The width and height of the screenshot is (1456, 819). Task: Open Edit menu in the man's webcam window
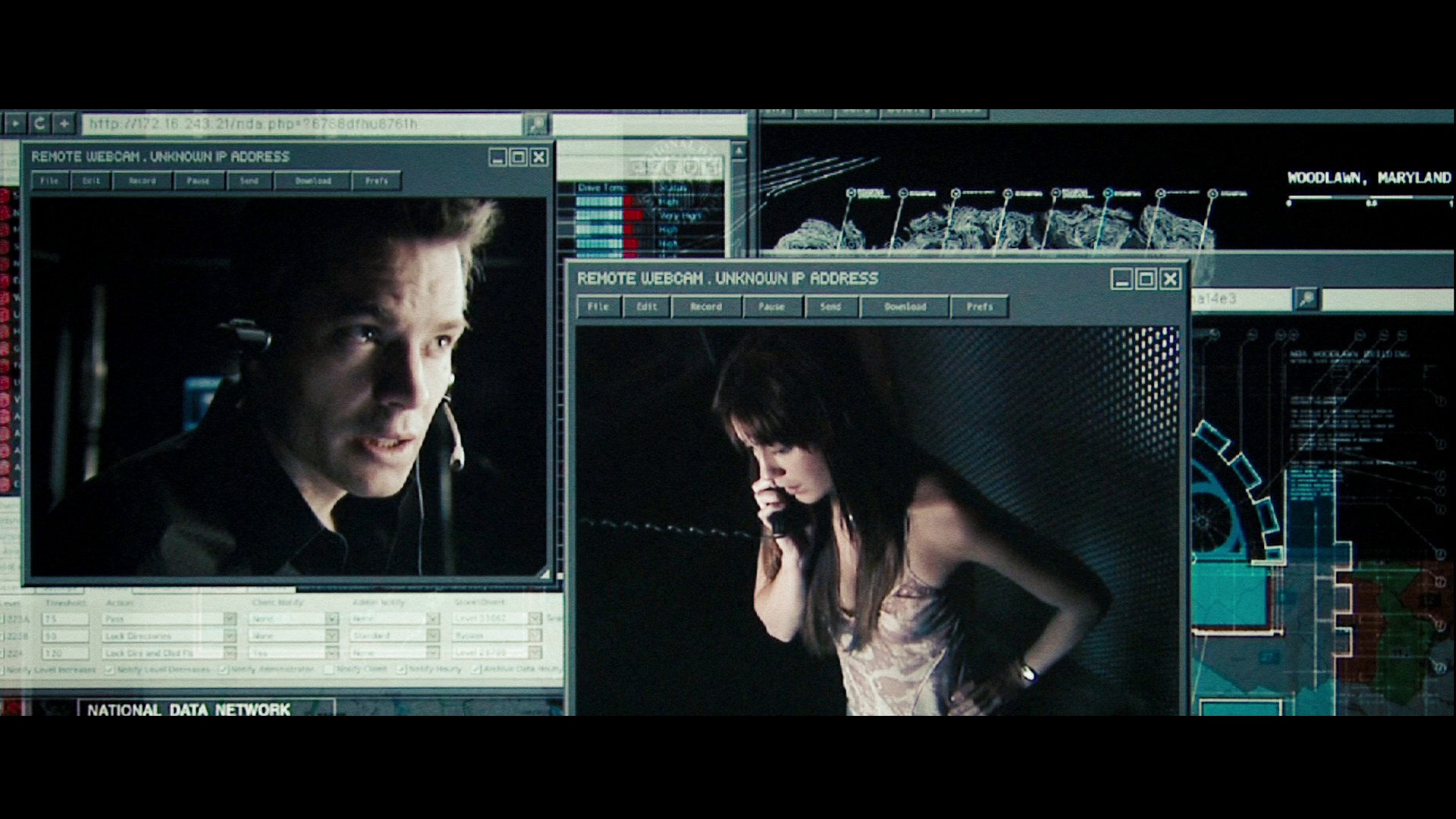click(x=91, y=181)
